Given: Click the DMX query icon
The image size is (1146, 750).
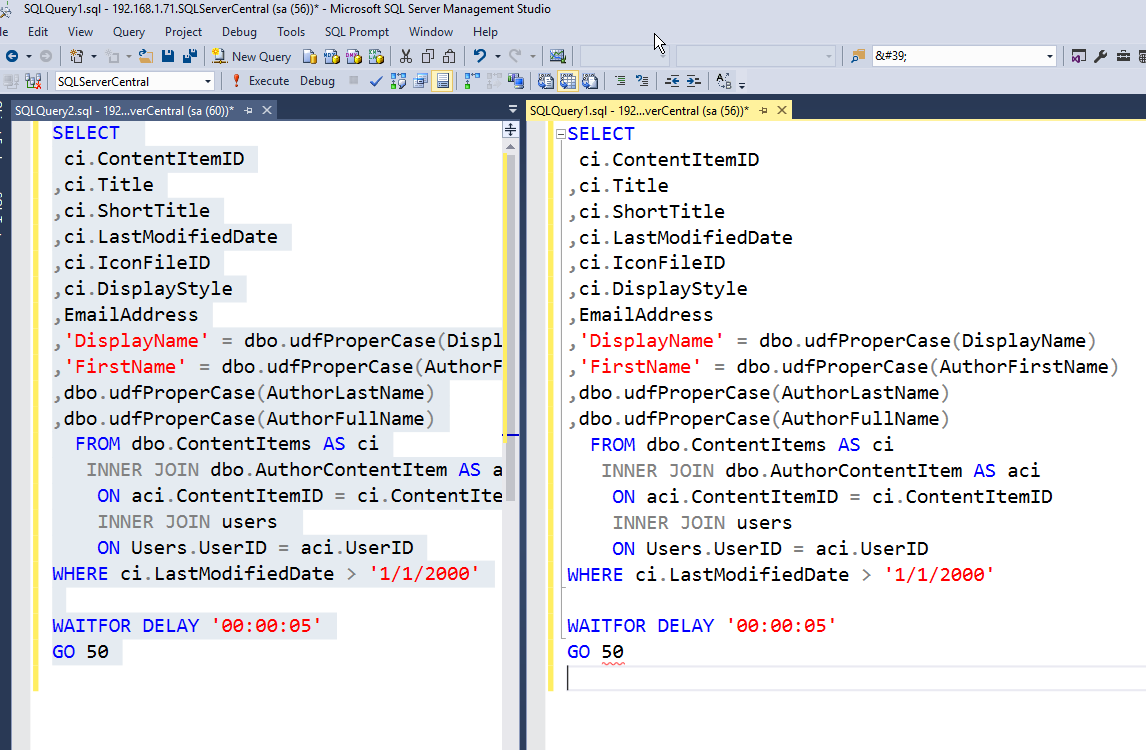Looking at the screenshot, I should (354, 56).
